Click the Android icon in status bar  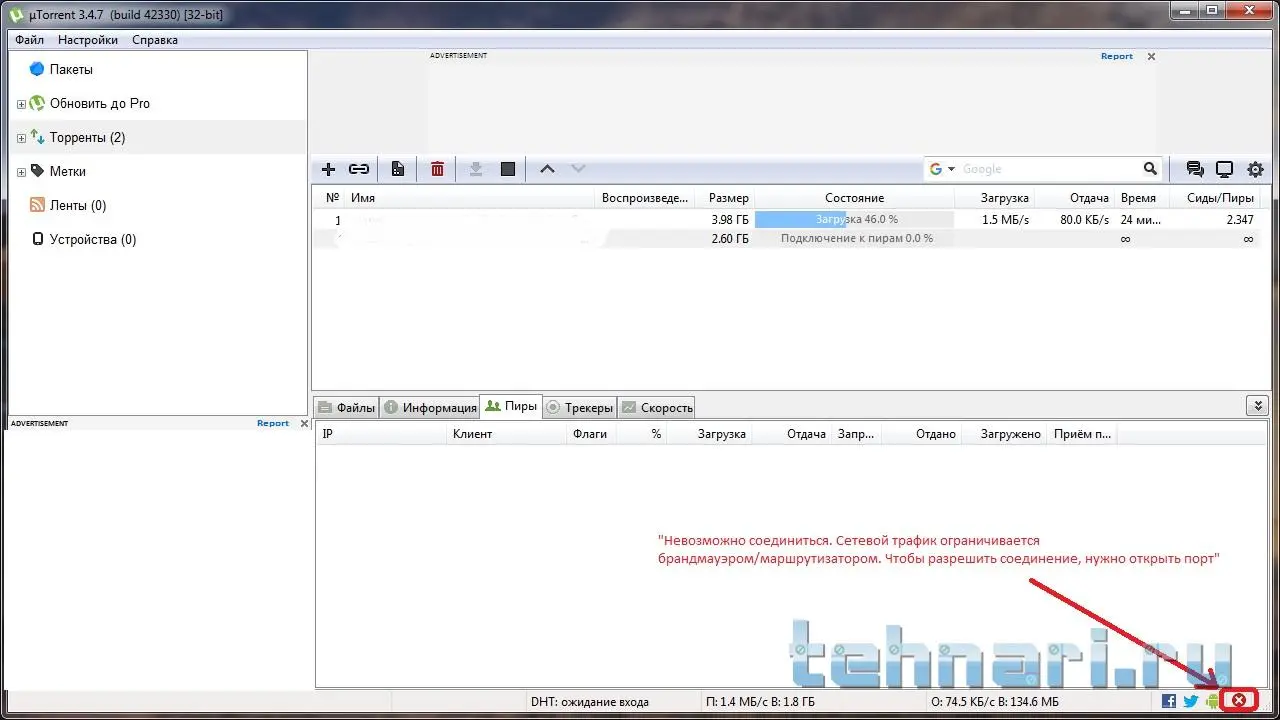click(x=1213, y=701)
